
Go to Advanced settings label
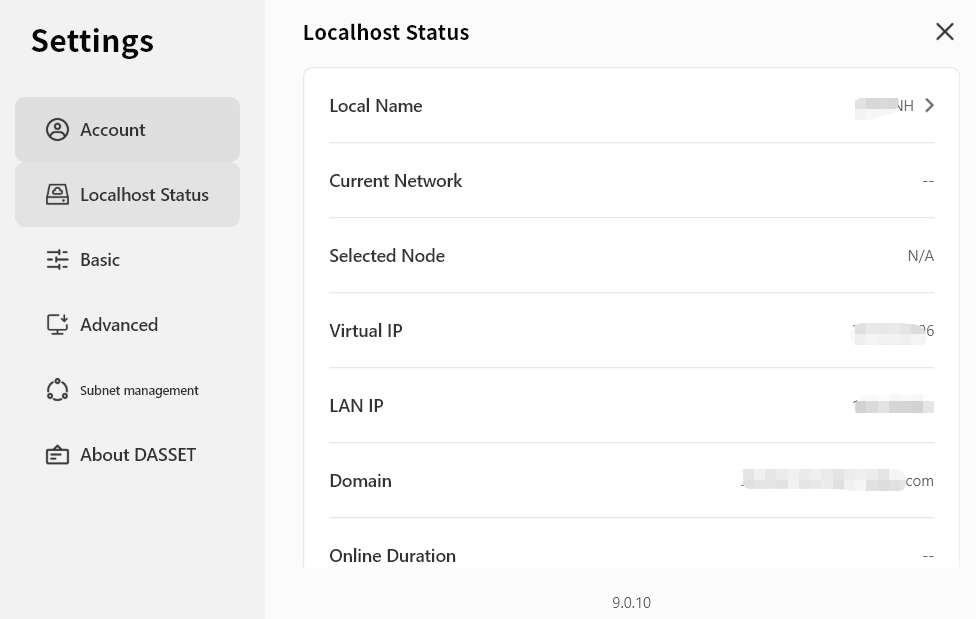point(119,325)
